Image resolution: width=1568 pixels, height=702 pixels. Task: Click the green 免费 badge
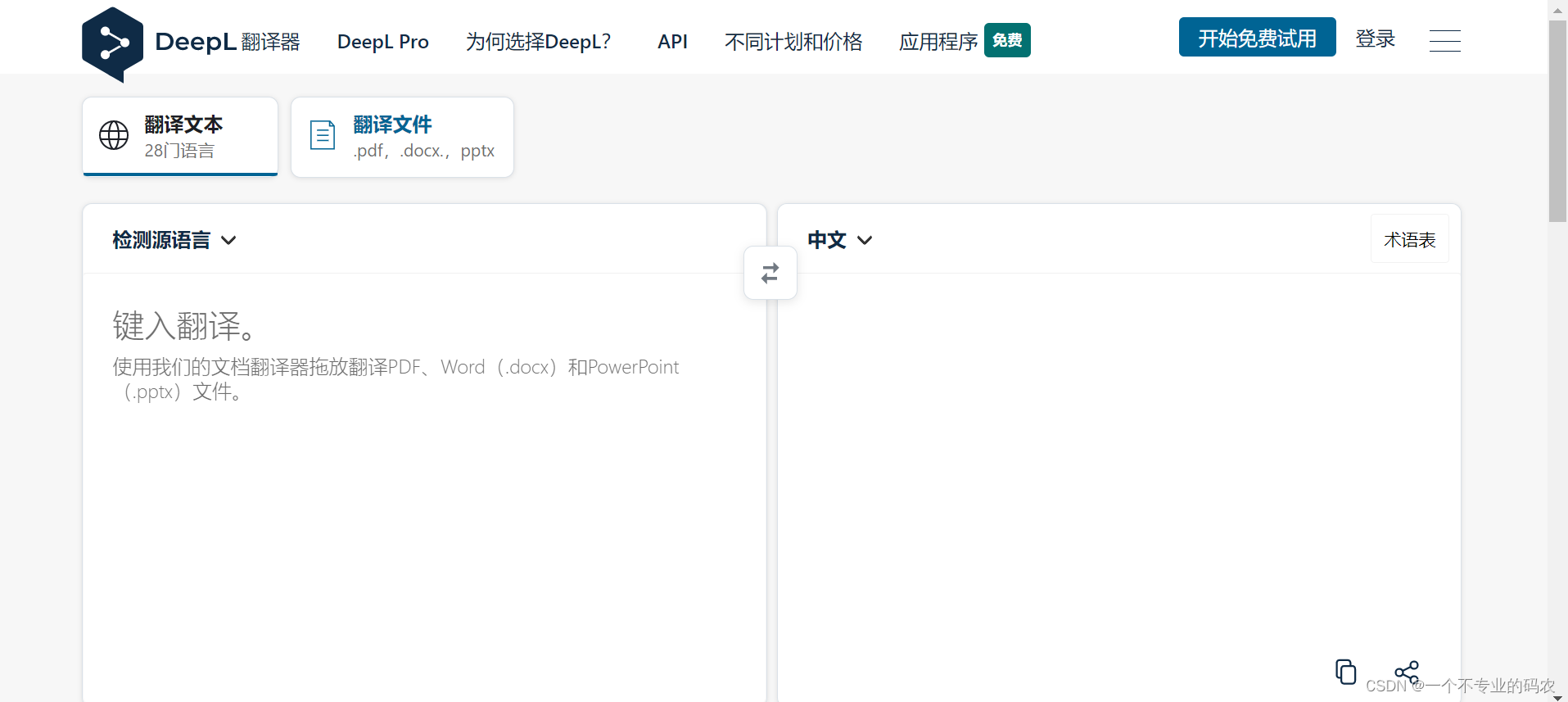point(1007,40)
